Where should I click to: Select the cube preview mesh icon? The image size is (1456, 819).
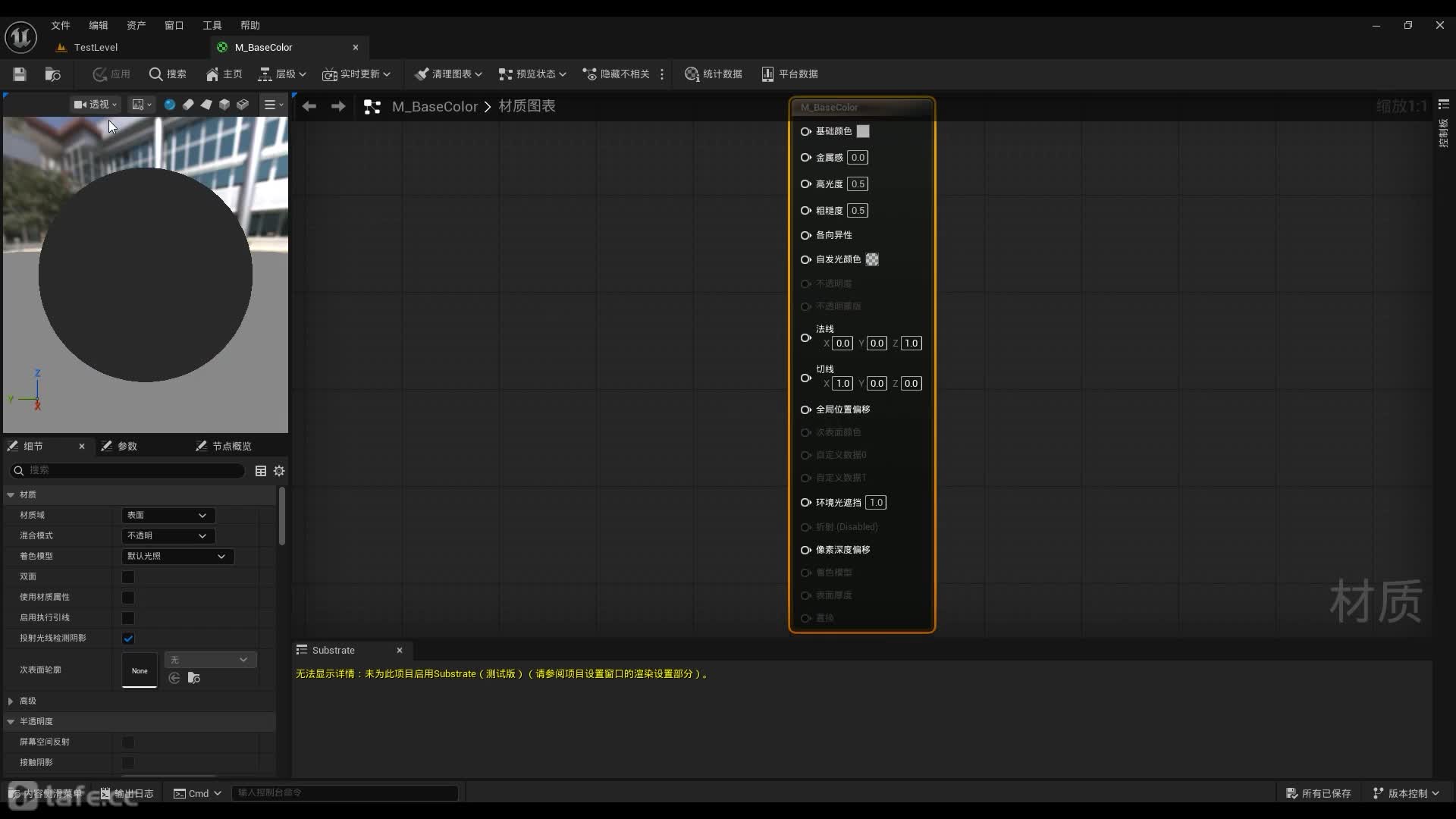[224, 105]
